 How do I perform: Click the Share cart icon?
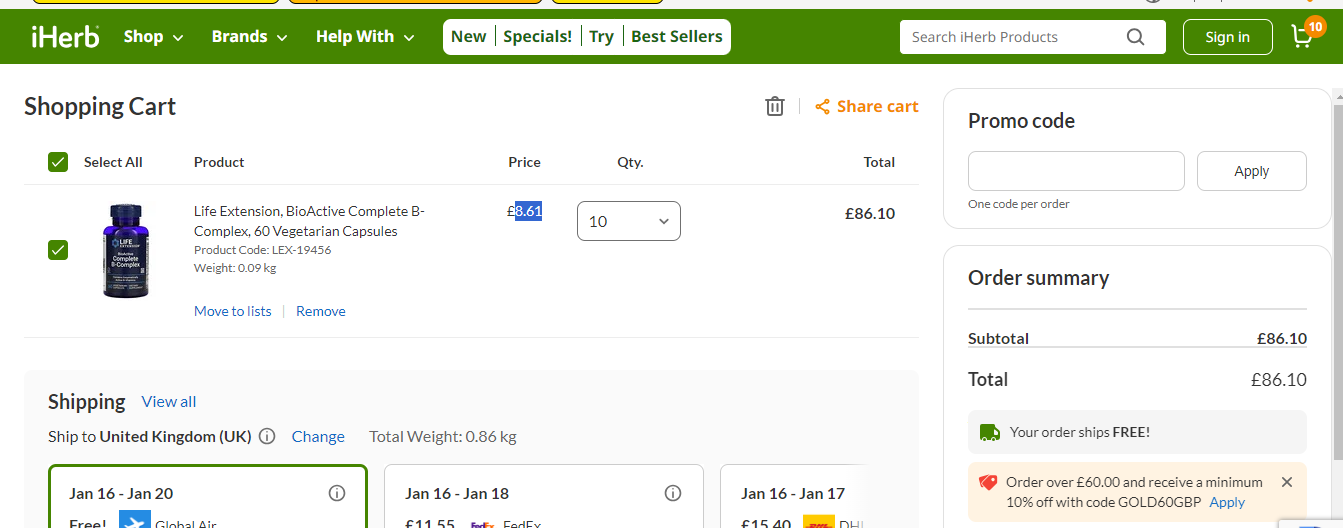pyautogui.click(x=822, y=107)
